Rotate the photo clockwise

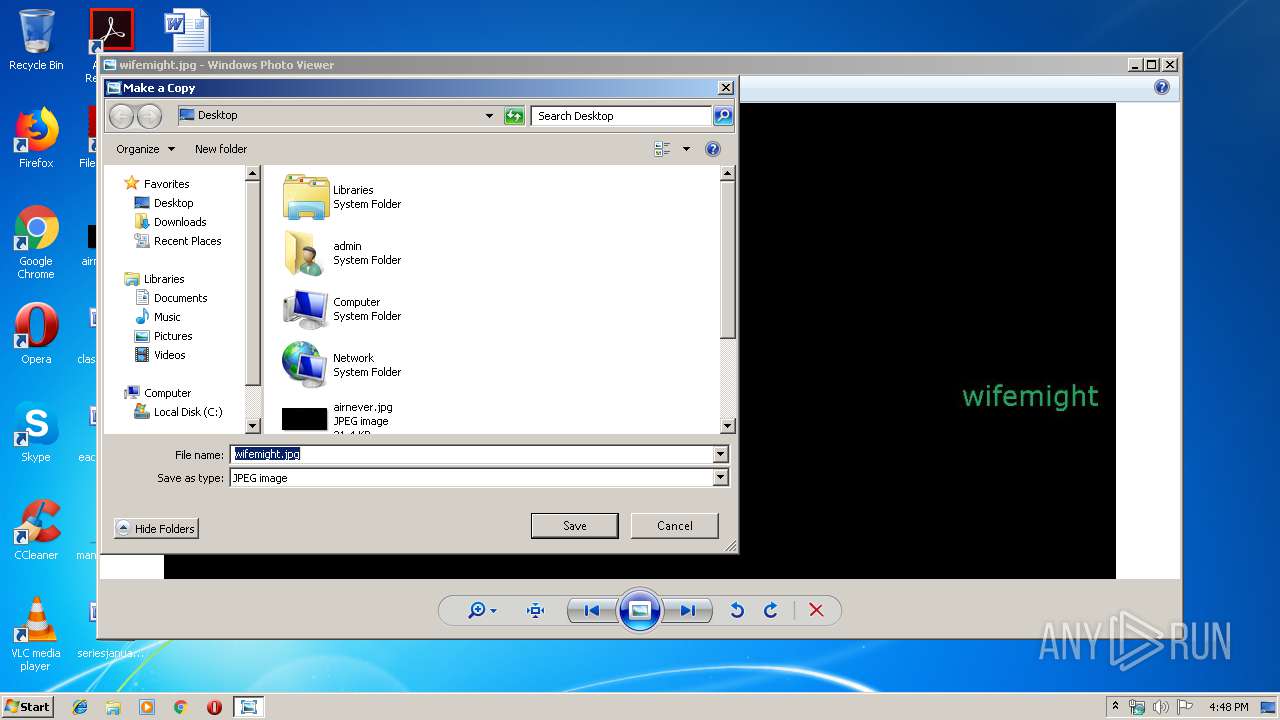[x=770, y=610]
